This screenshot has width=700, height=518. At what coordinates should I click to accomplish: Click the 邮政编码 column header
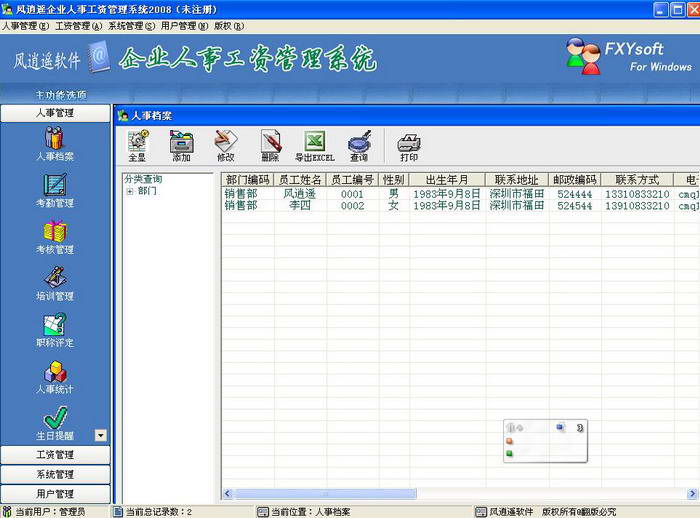[575, 180]
